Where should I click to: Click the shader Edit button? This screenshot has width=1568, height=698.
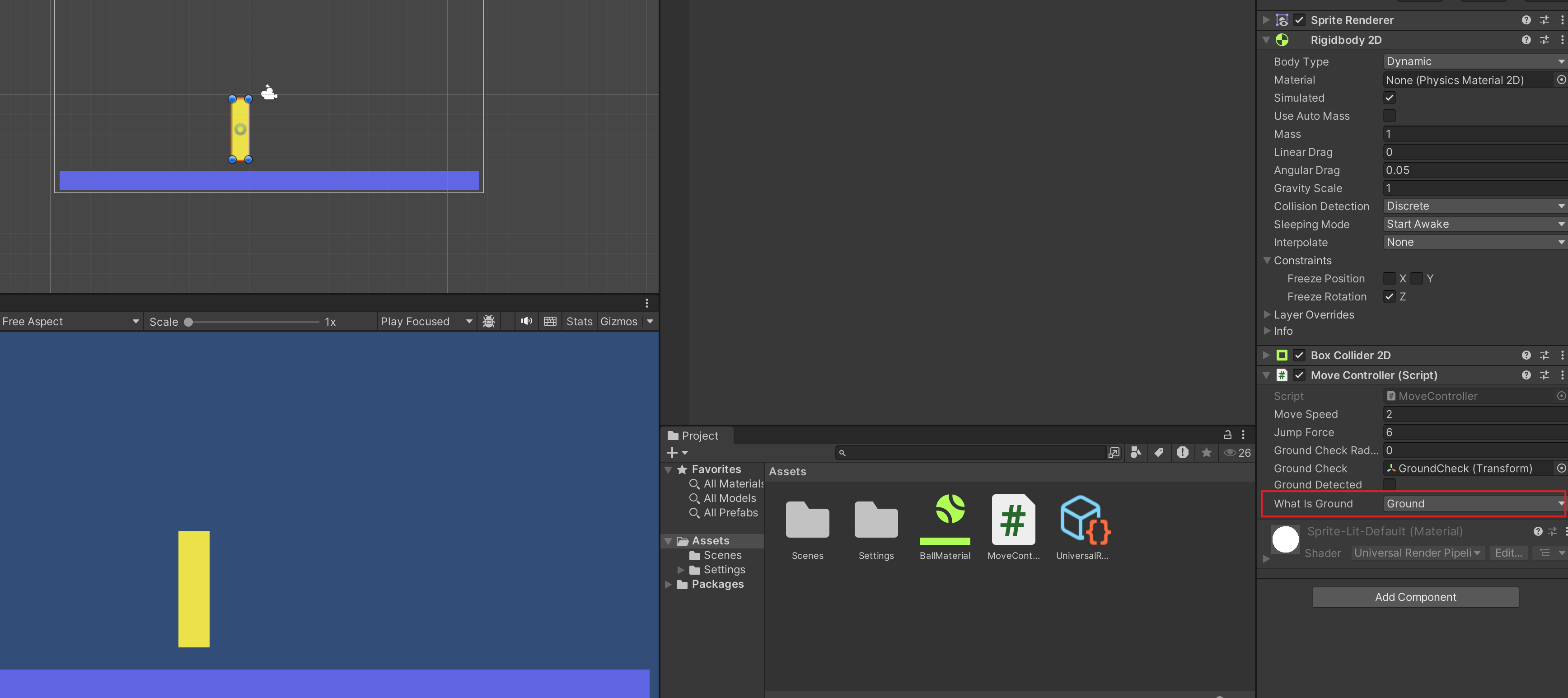point(1508,553)
